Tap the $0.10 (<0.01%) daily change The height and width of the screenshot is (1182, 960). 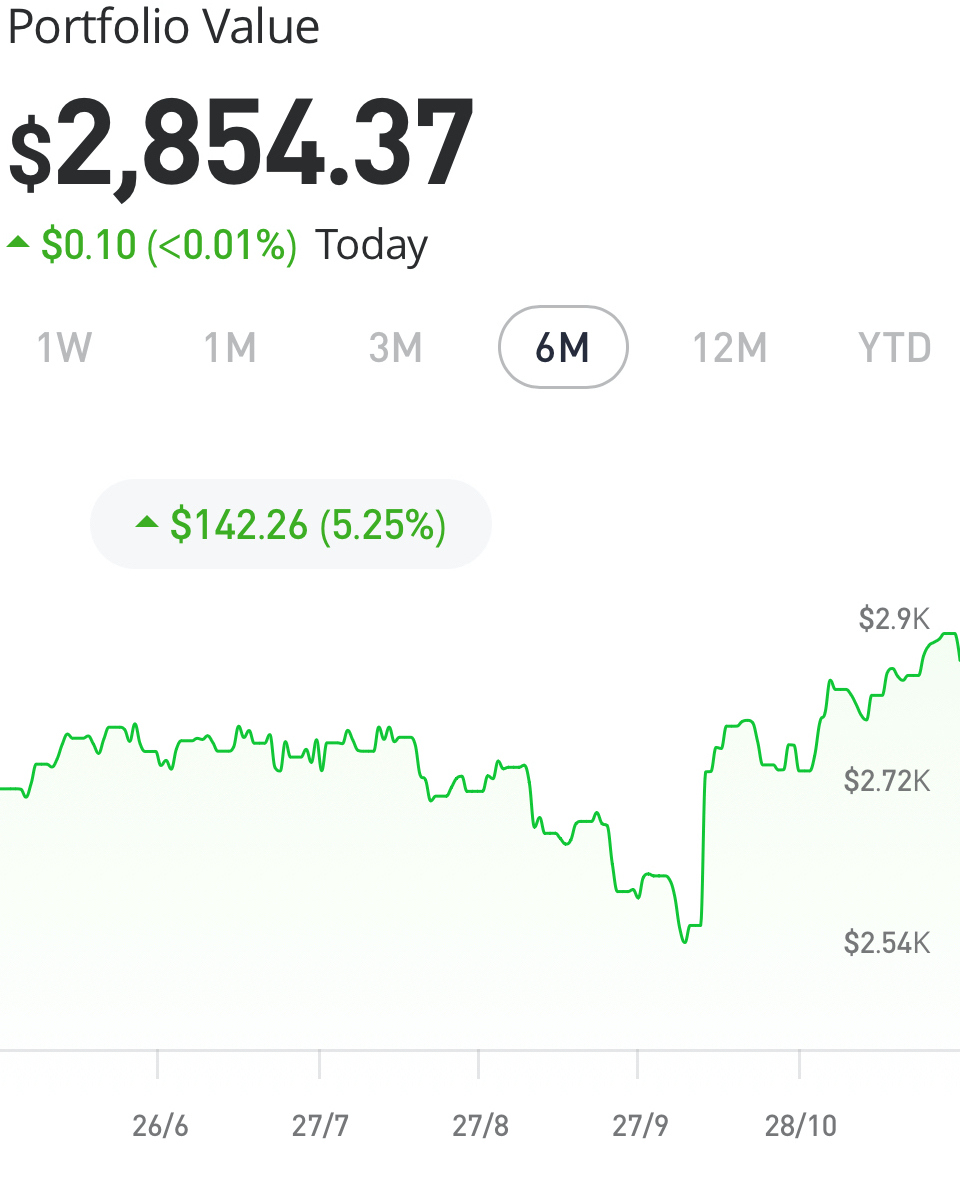tap(168, 245)
